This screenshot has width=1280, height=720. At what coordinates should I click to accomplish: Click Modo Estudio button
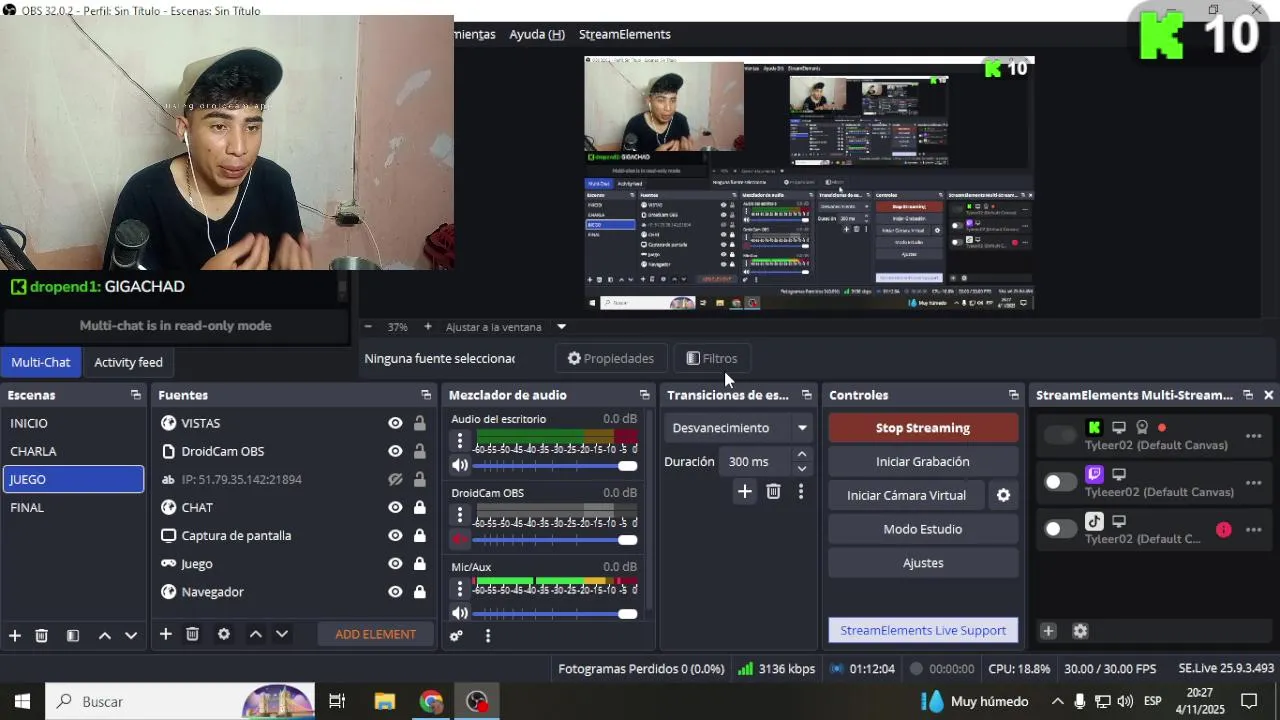[x=923, y=529]
